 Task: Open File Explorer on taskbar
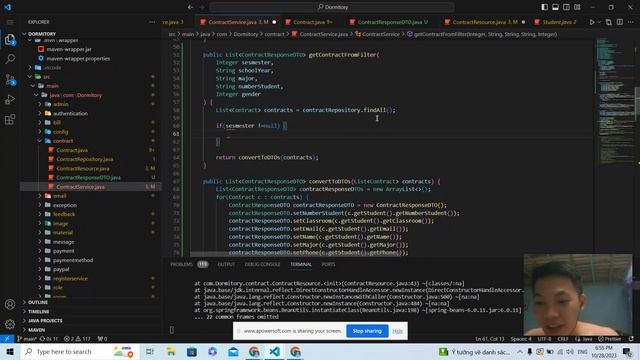click(x=171, y=351)
